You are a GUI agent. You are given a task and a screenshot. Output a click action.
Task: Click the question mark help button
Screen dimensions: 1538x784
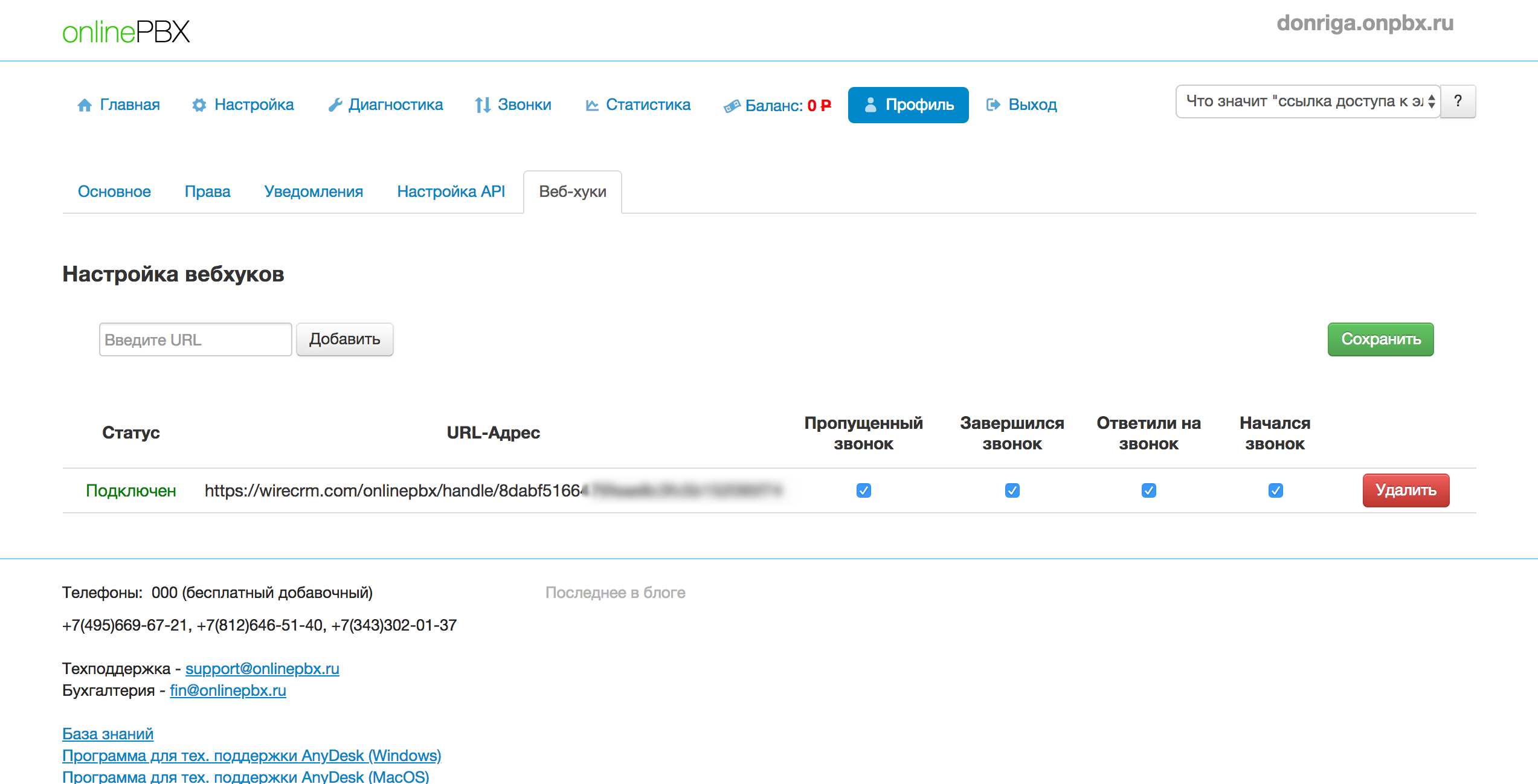coord(1458,101)
